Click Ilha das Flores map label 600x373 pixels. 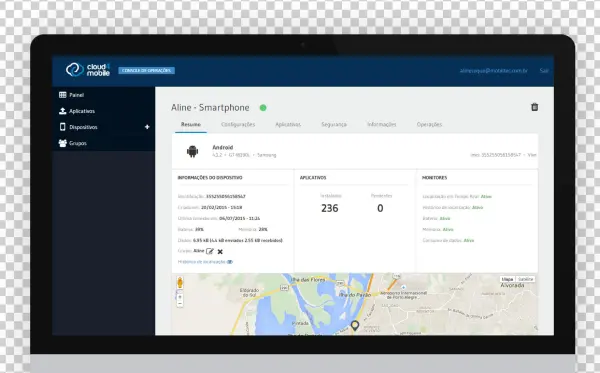308,280
